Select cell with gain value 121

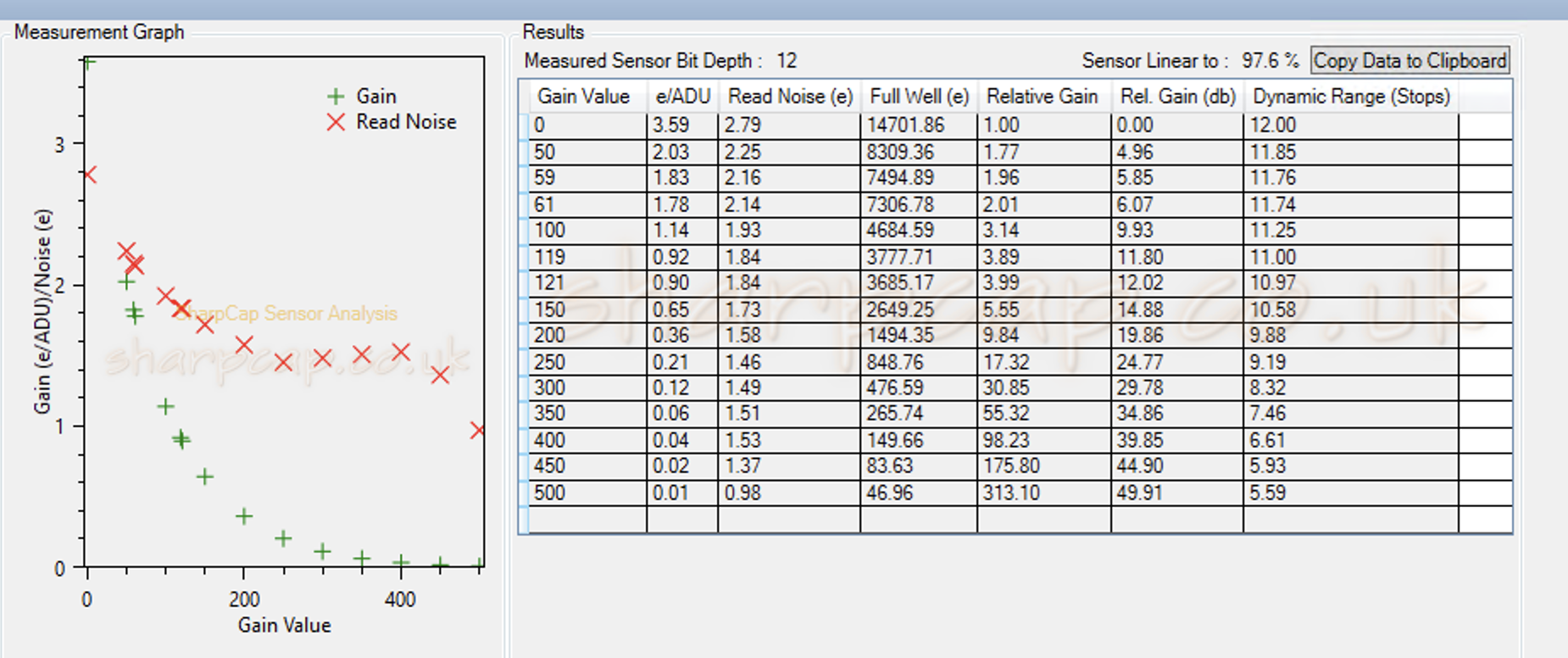(x=587, y=283)
